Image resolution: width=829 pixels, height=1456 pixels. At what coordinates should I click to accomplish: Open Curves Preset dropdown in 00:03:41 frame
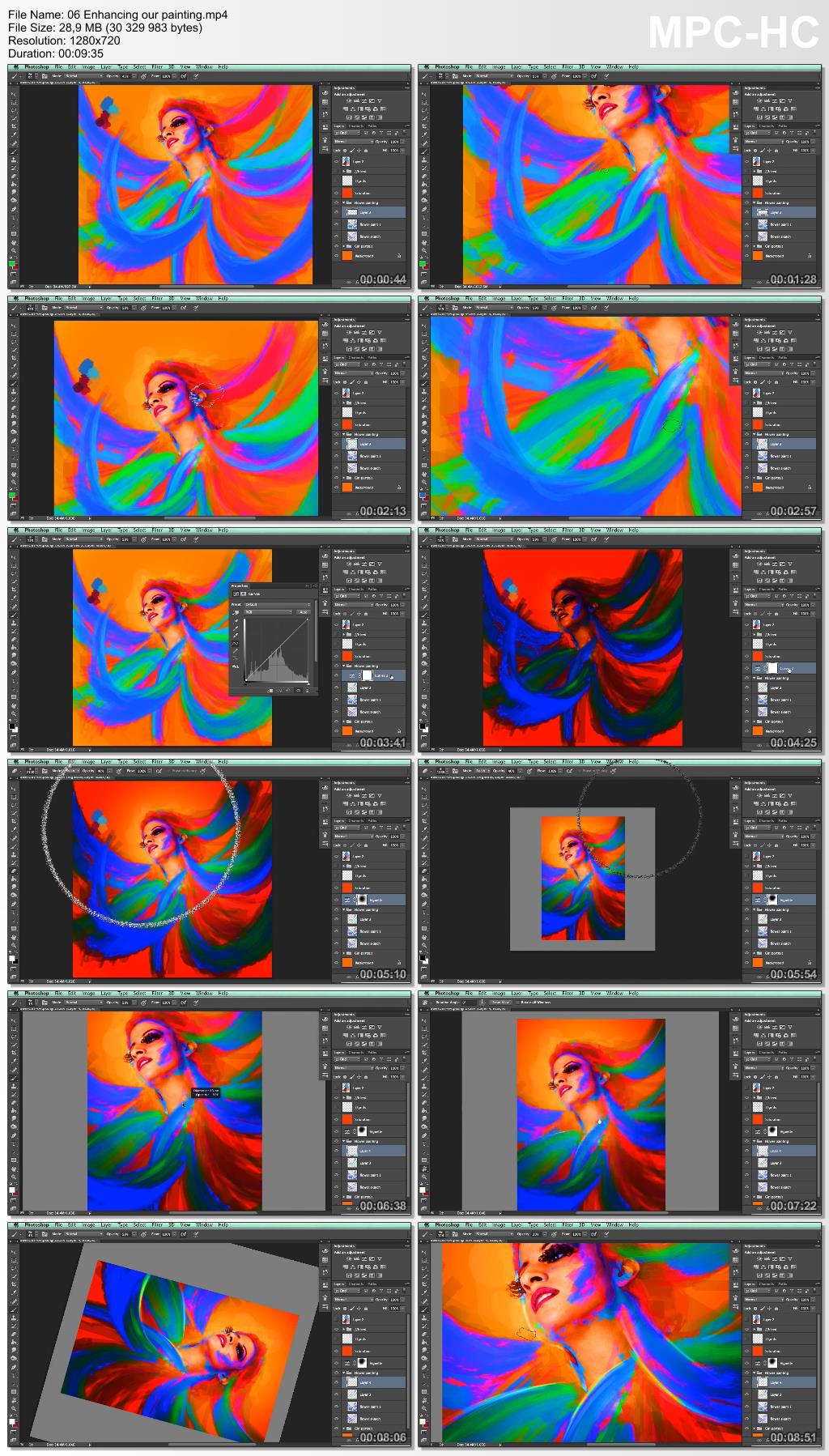point(278,605)
